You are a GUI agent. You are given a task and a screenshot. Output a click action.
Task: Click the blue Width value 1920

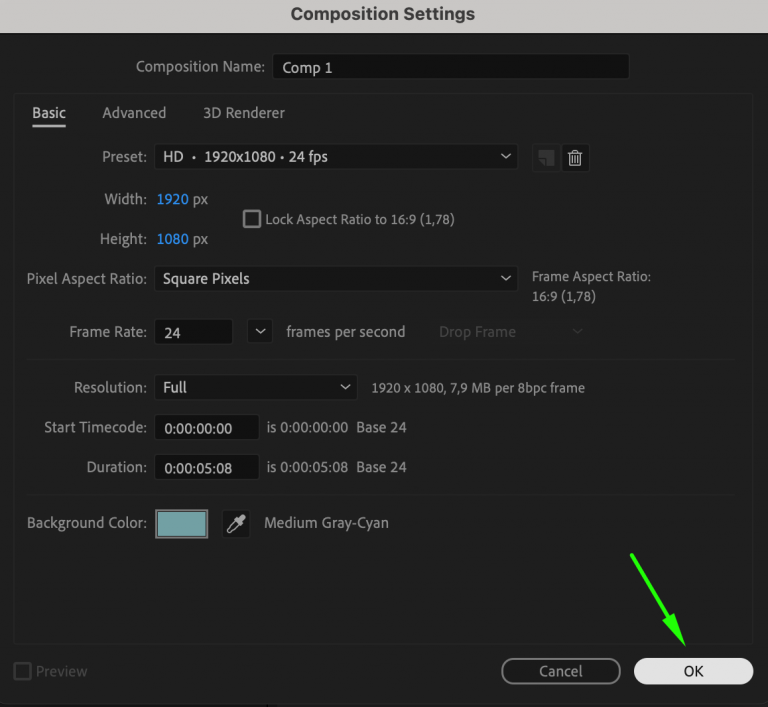[x=172, y=199]
